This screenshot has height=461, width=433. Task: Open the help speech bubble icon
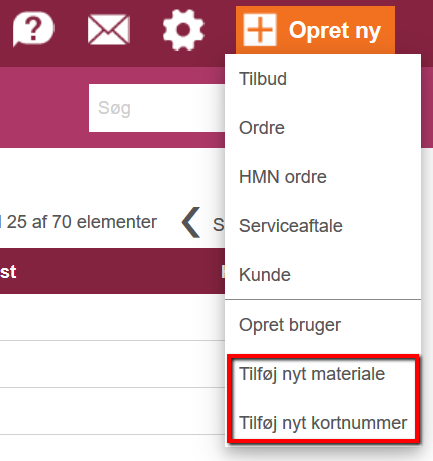(33, 29)
